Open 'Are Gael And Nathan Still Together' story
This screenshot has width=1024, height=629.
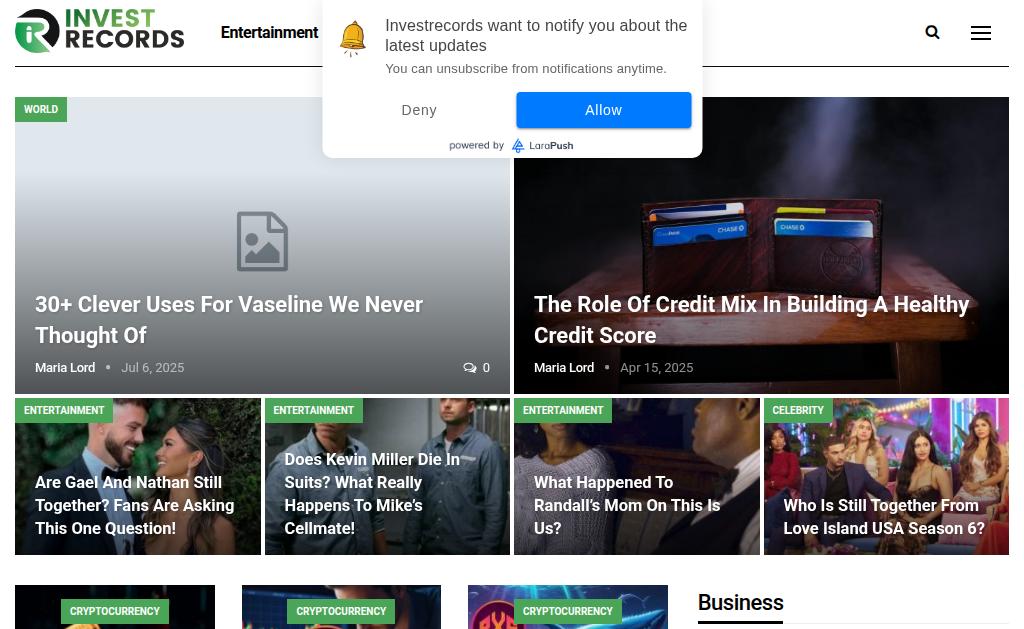pyautogui.click(x=135, y=505)
